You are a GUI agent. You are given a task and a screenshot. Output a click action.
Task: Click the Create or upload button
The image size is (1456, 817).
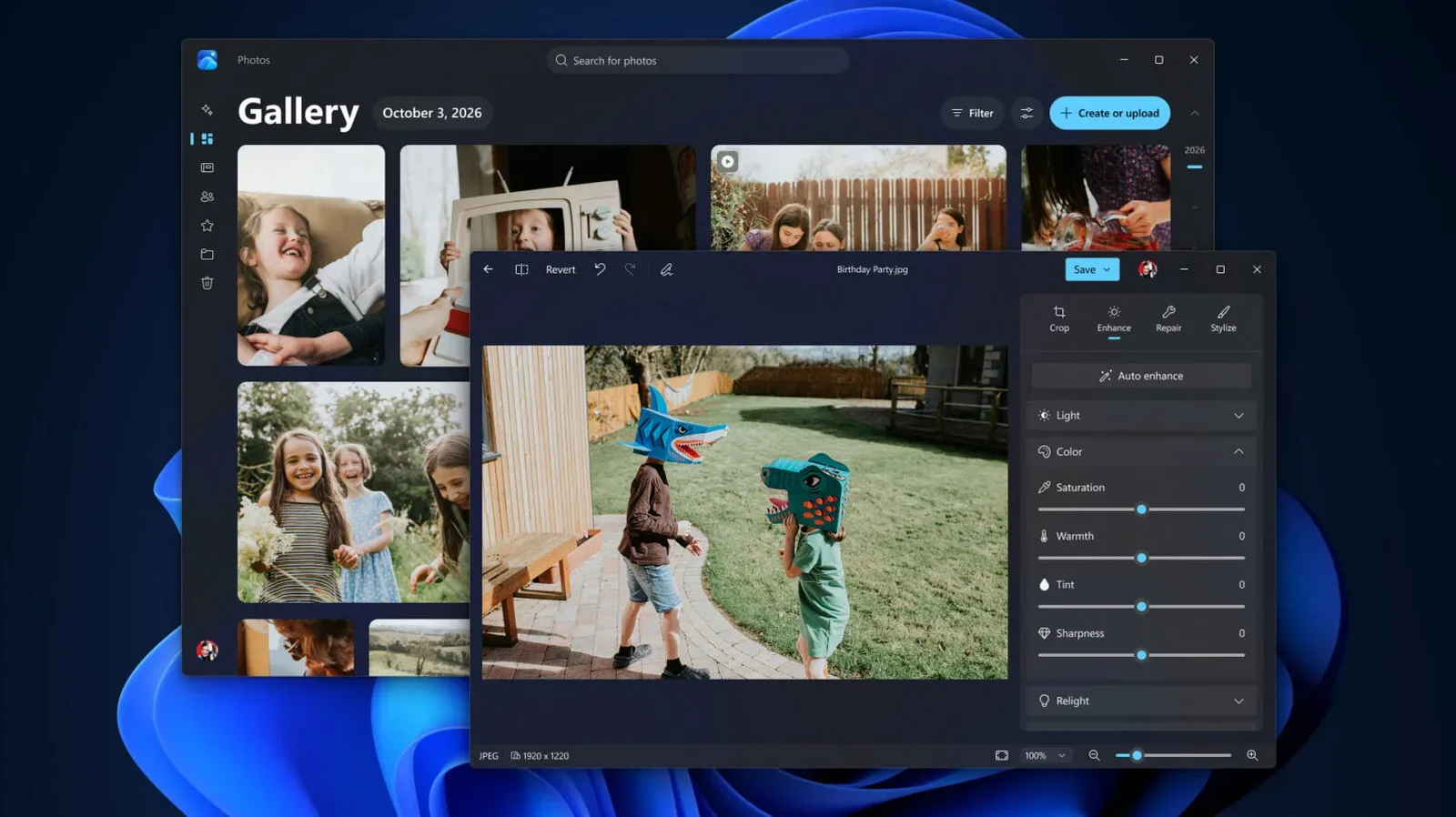[1110, 113]
